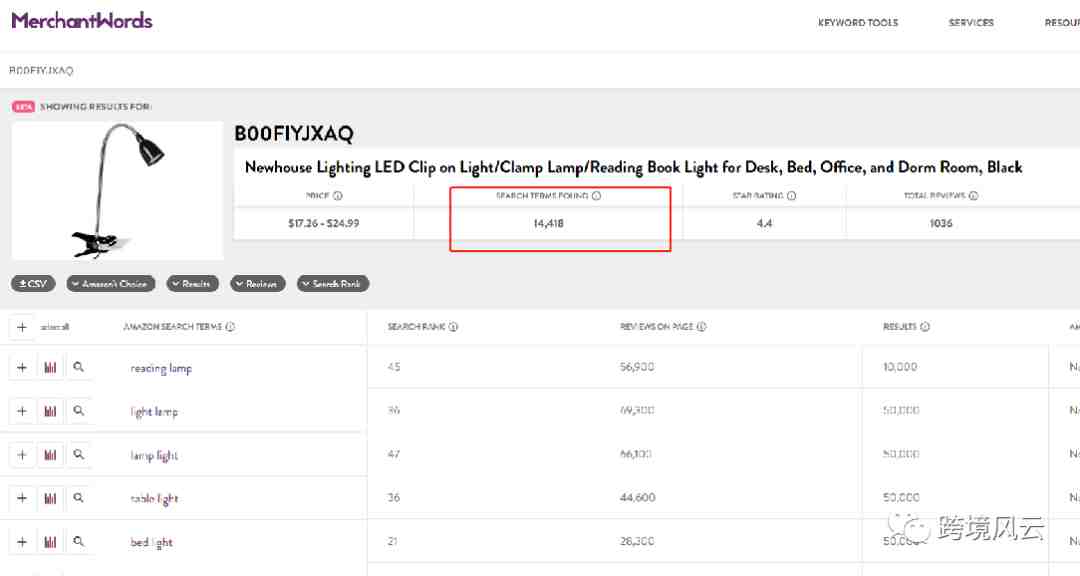This screenshot has width=1080, height=576.
Task: Expand the Reviews filter dropdown
Action: pos(258,284)
